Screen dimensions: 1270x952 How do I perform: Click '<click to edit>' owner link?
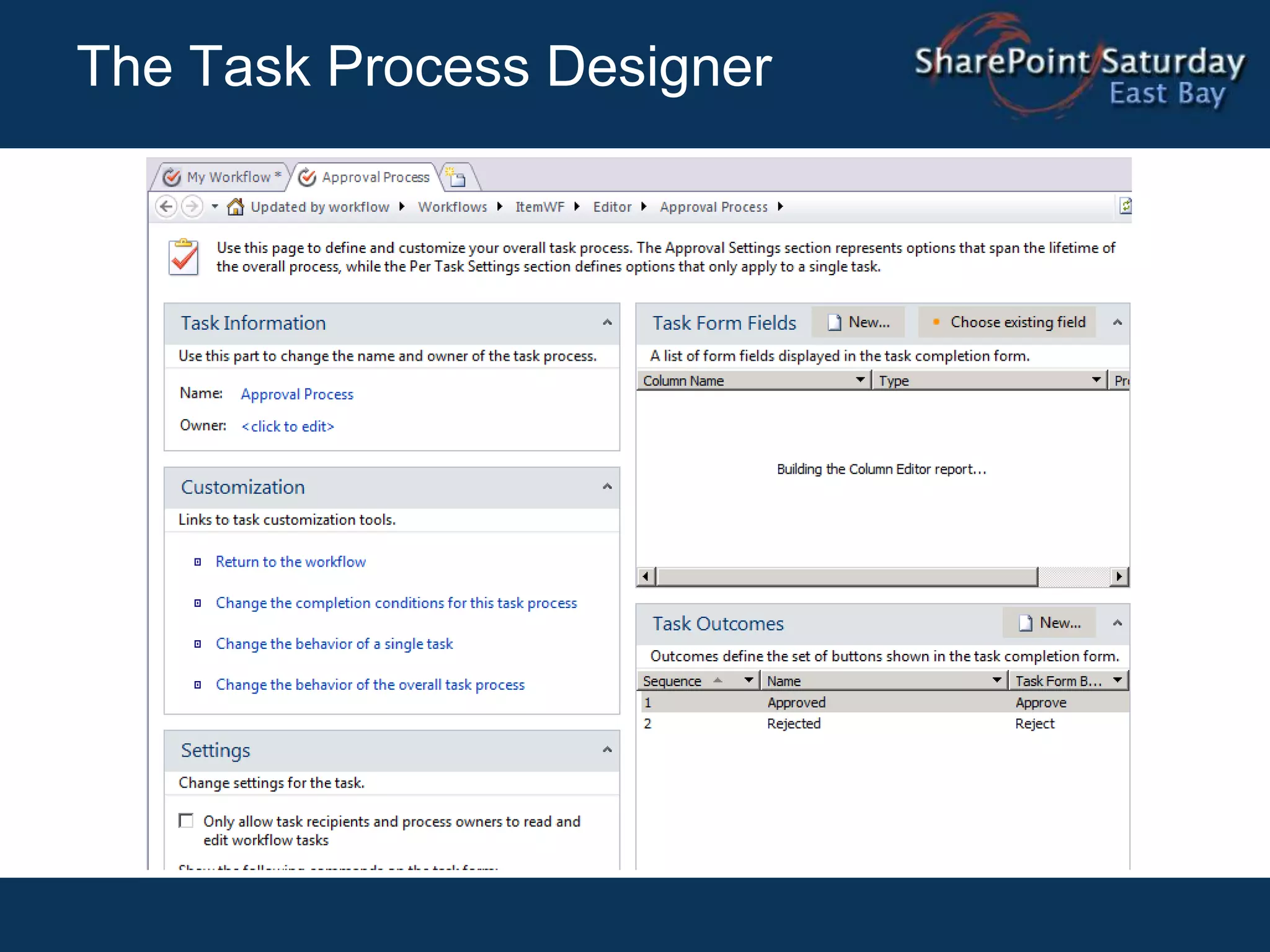(288, 426)
